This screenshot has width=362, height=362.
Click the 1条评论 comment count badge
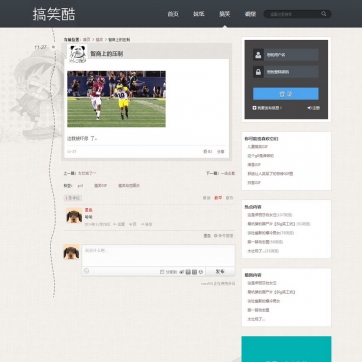click(x=72, y=198)
